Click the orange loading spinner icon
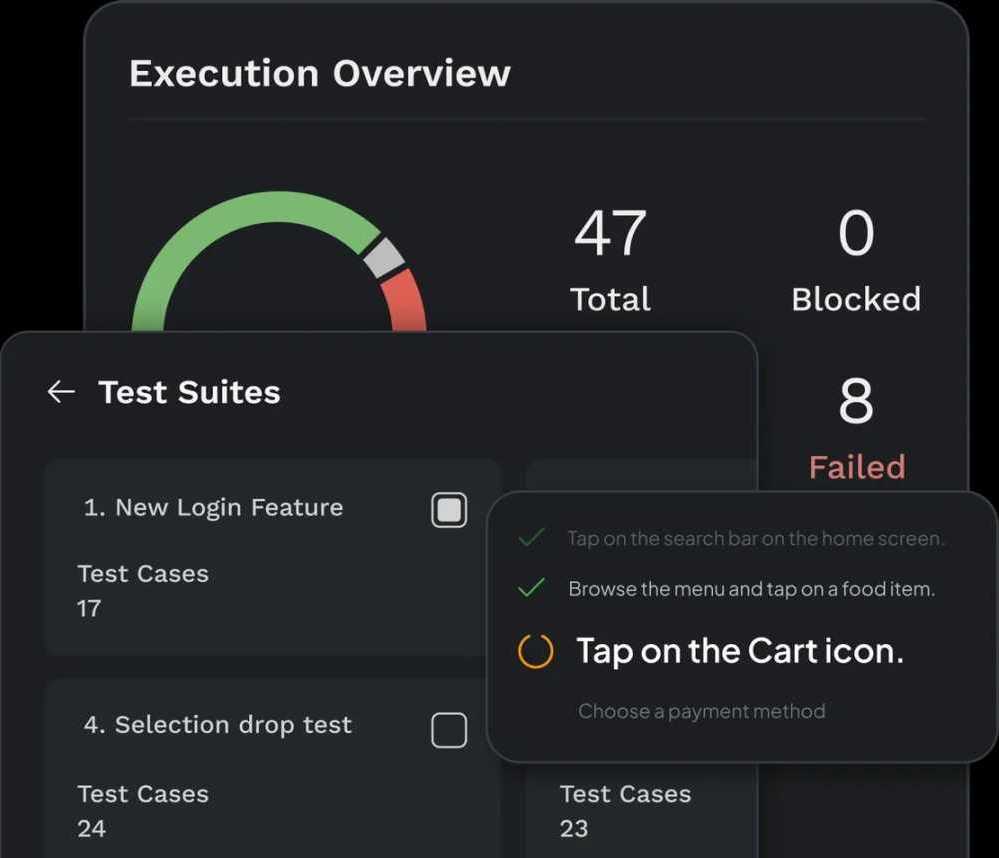The image size is (999, 858). click(x=535, y=651)
